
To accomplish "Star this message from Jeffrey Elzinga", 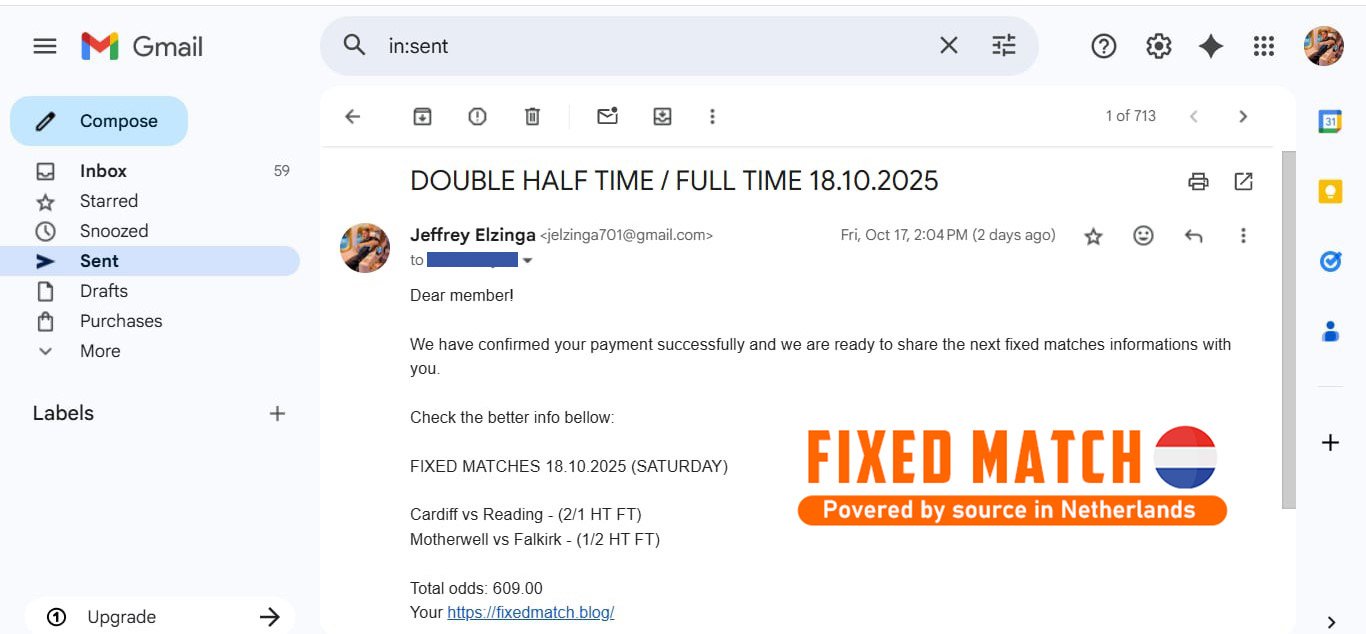I will (x=1093, y=236).
